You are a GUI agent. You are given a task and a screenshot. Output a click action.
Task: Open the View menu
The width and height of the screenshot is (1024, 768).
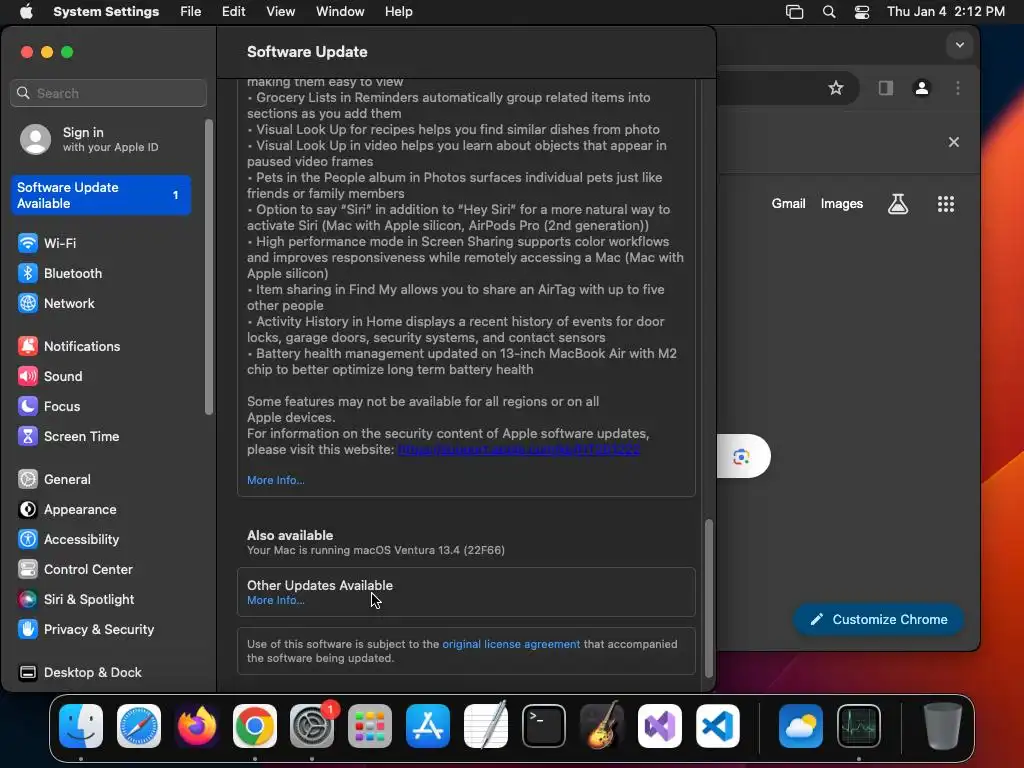click(x=280, y=12)
